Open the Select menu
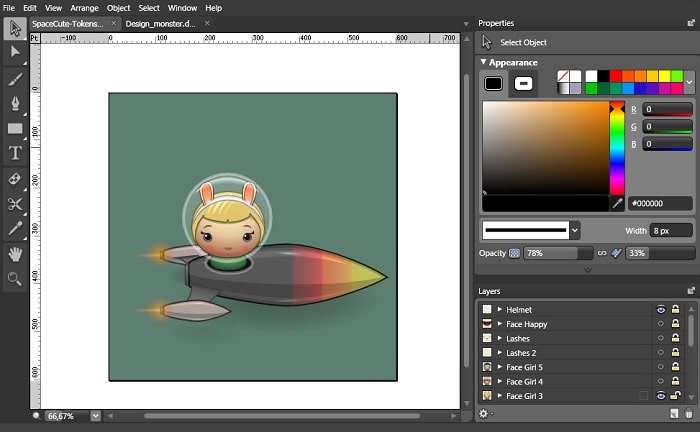This screenshot has width=700, height=432. click(x=149, y=8)
